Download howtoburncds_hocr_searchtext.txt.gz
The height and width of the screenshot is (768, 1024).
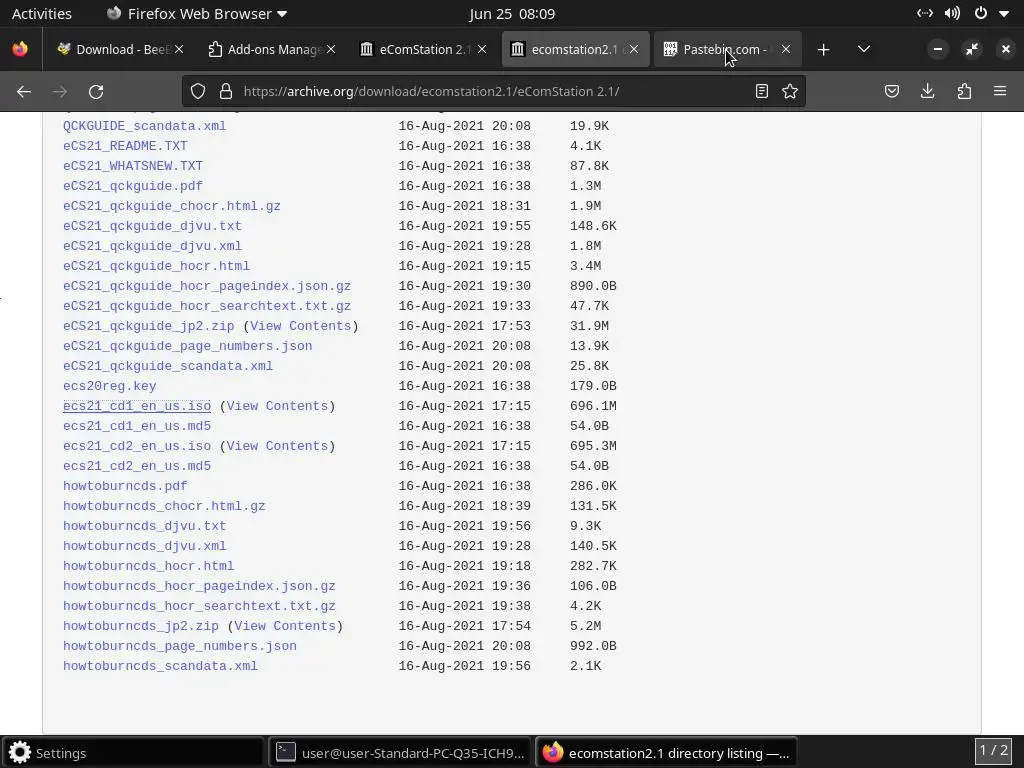(200, 606)
